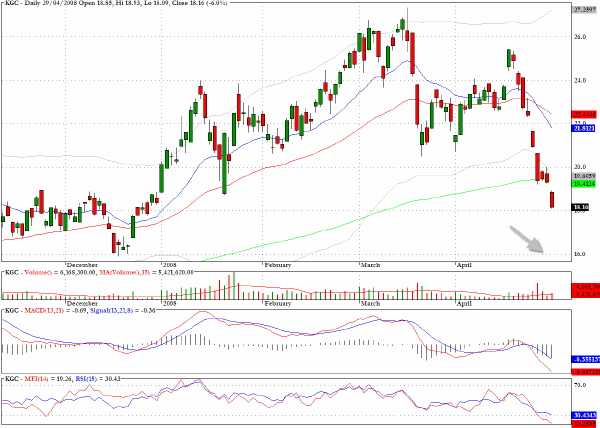Screen dimensions: 600x428
Task: Click February label under the volume panel
Action: click(278, 303)
